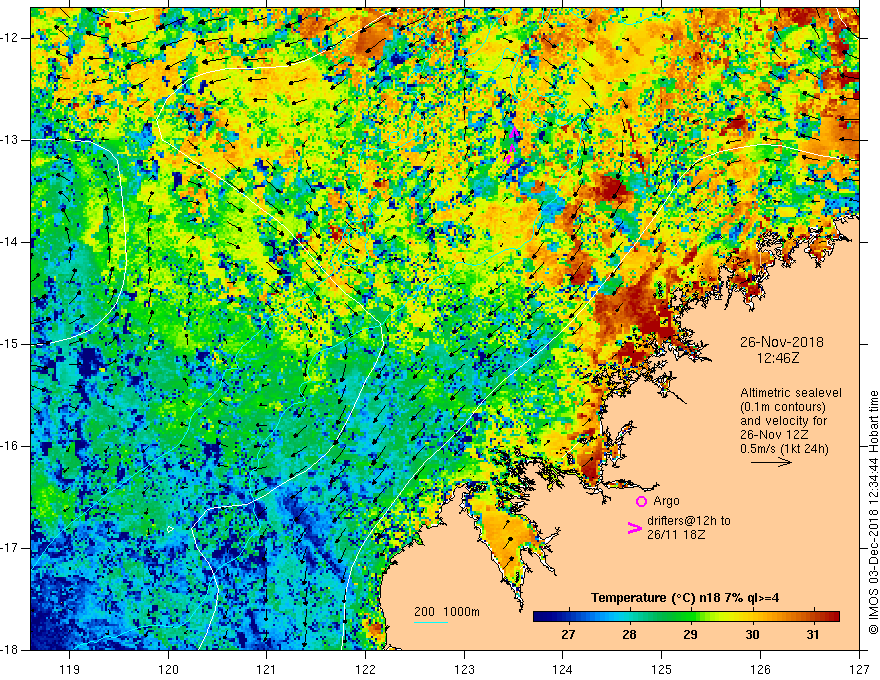Viewport: 880px width, 680px height.
Task: Click the magenta drifters arrowhead legend symbol
Action: [634, 528]
